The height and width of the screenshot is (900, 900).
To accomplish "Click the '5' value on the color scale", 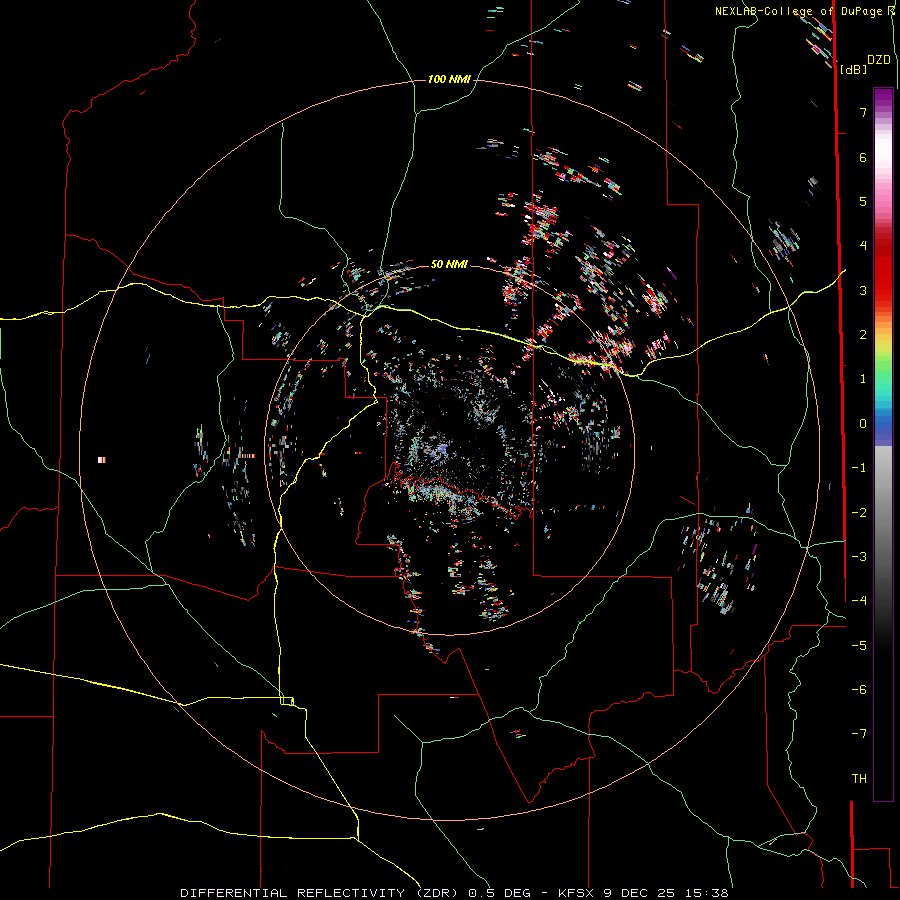I will tap(863, 201).
